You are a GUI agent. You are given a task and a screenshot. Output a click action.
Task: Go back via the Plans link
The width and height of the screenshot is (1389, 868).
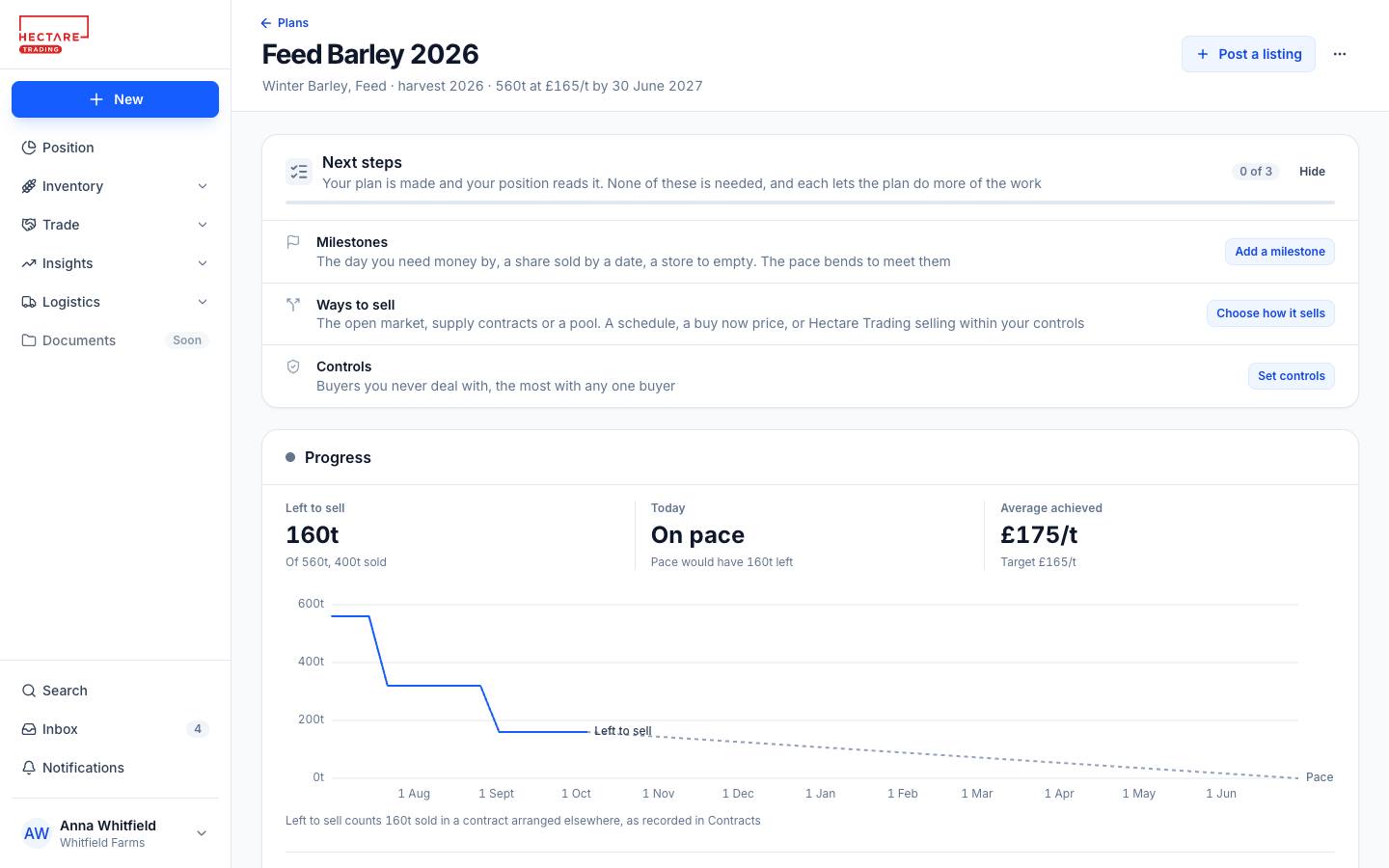click(285, 23)
